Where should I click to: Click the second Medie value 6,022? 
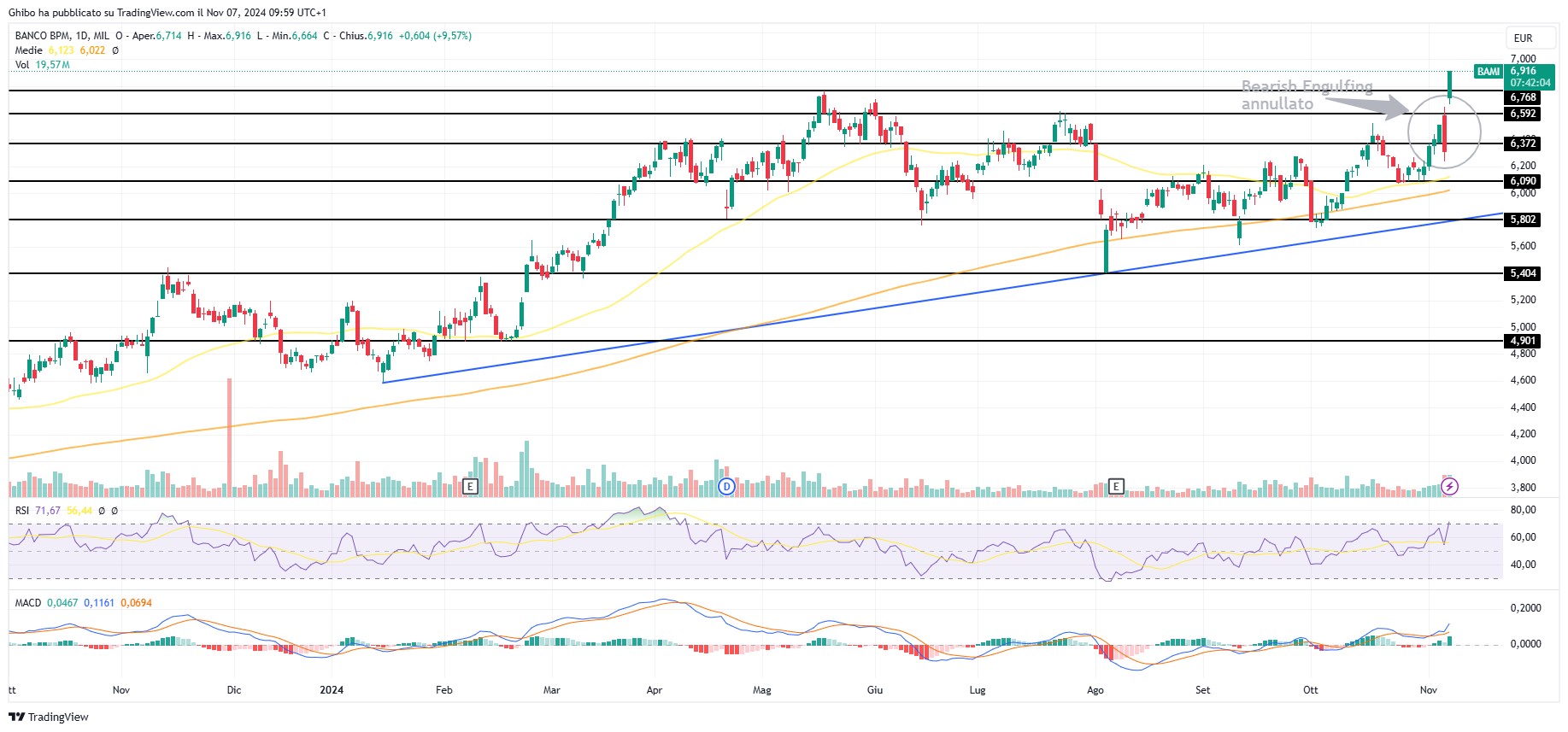(92, 50)
